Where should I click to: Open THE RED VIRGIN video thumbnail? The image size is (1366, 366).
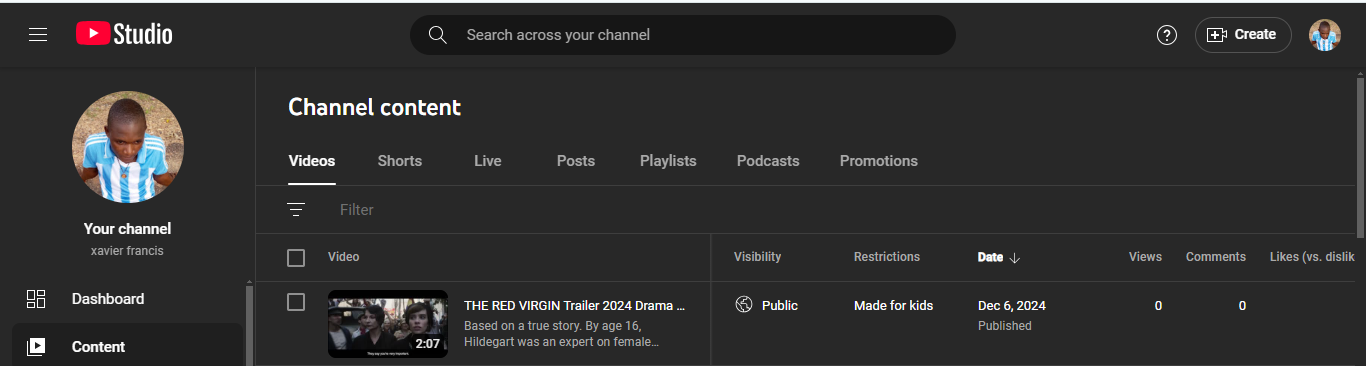388,324
